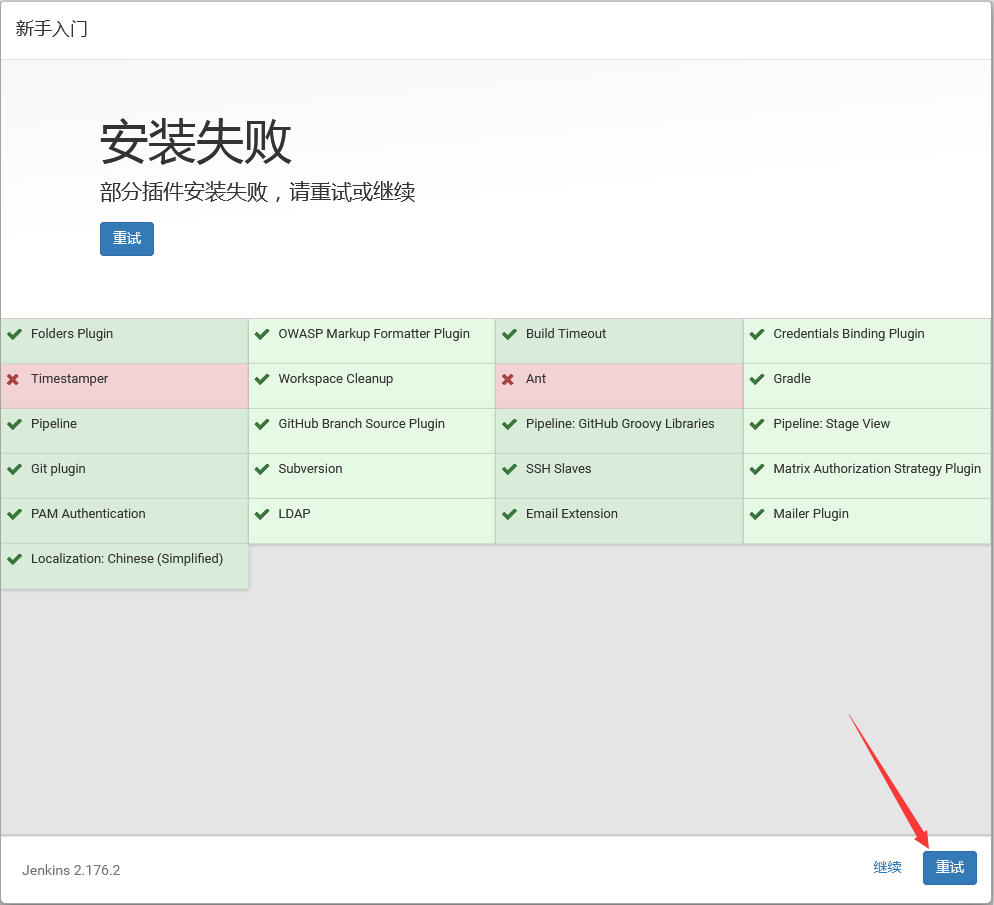
Task: Click the PAM Authentication label
Action: click(x=88, y=514)
